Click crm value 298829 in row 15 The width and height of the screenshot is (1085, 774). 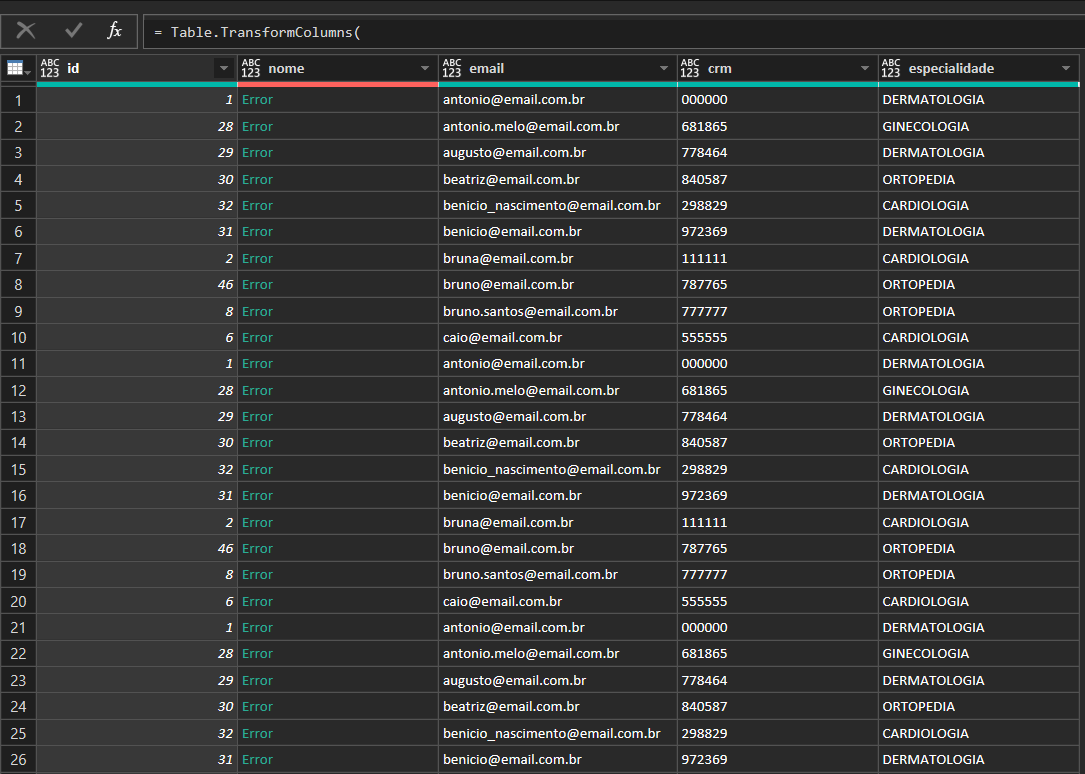pos(704,470)
